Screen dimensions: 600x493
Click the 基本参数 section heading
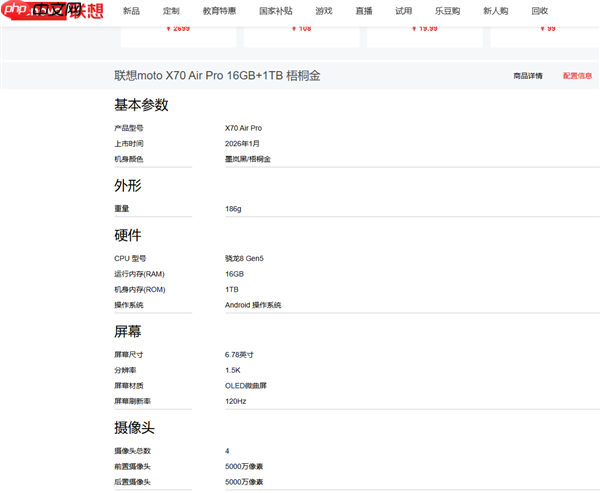141,104
